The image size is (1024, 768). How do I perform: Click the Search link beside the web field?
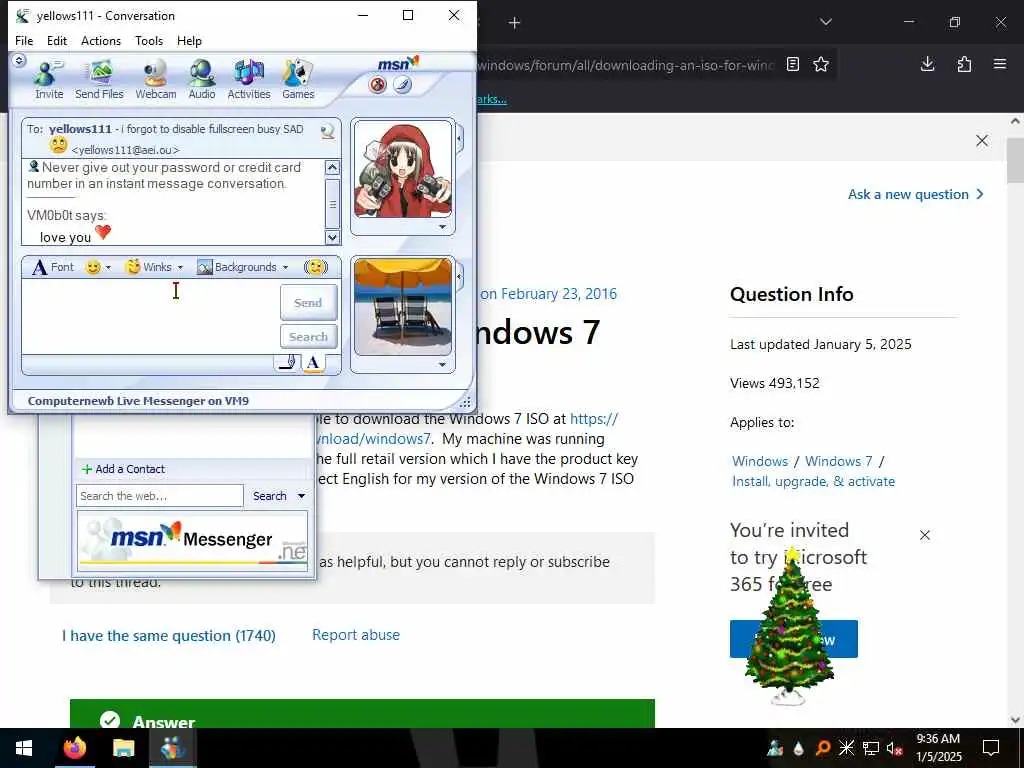coord(270,496)
